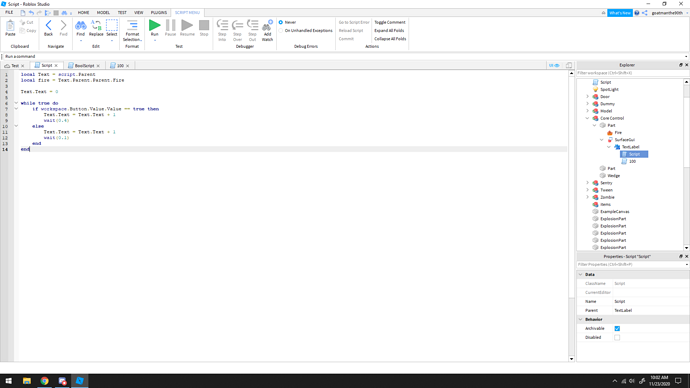The height and width of the screenshot is (388, 690).
Task: Click Go to Script Error
Action: pos(354,22)
